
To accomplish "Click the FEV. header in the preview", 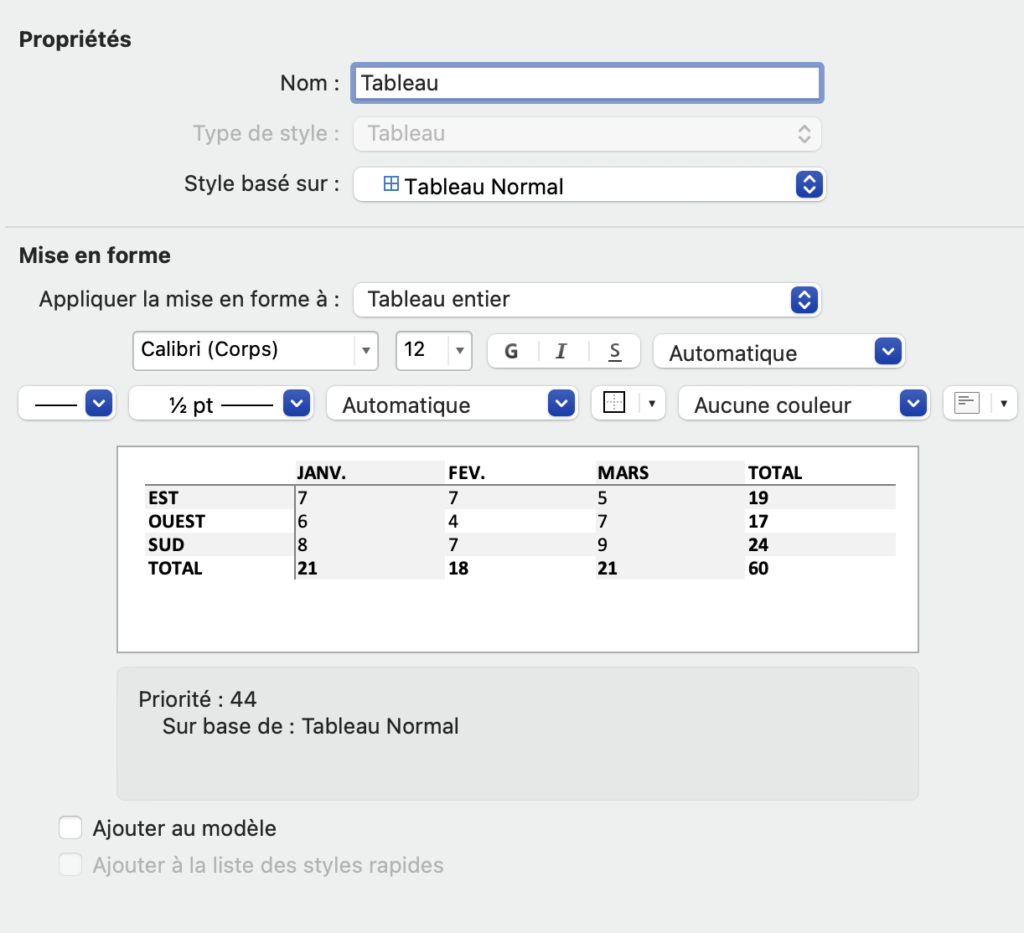I will [x=466, y=473].
